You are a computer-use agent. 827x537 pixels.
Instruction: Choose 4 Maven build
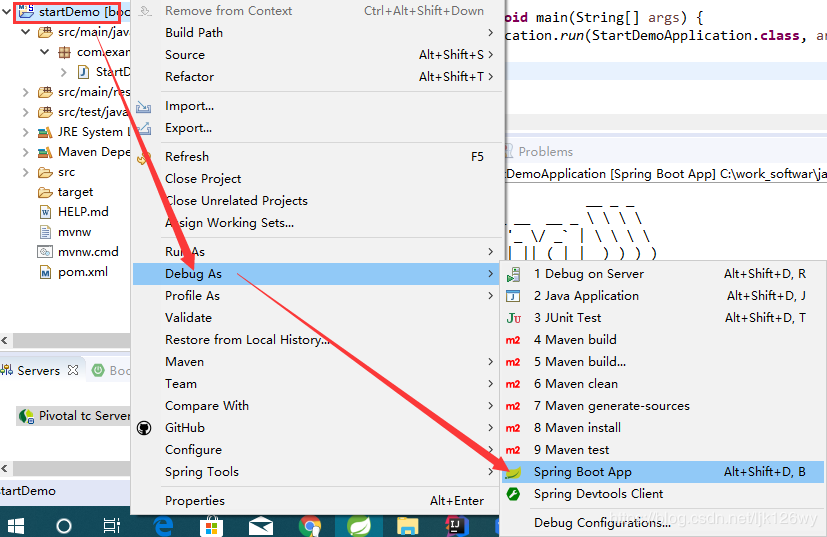coord(663,340)
